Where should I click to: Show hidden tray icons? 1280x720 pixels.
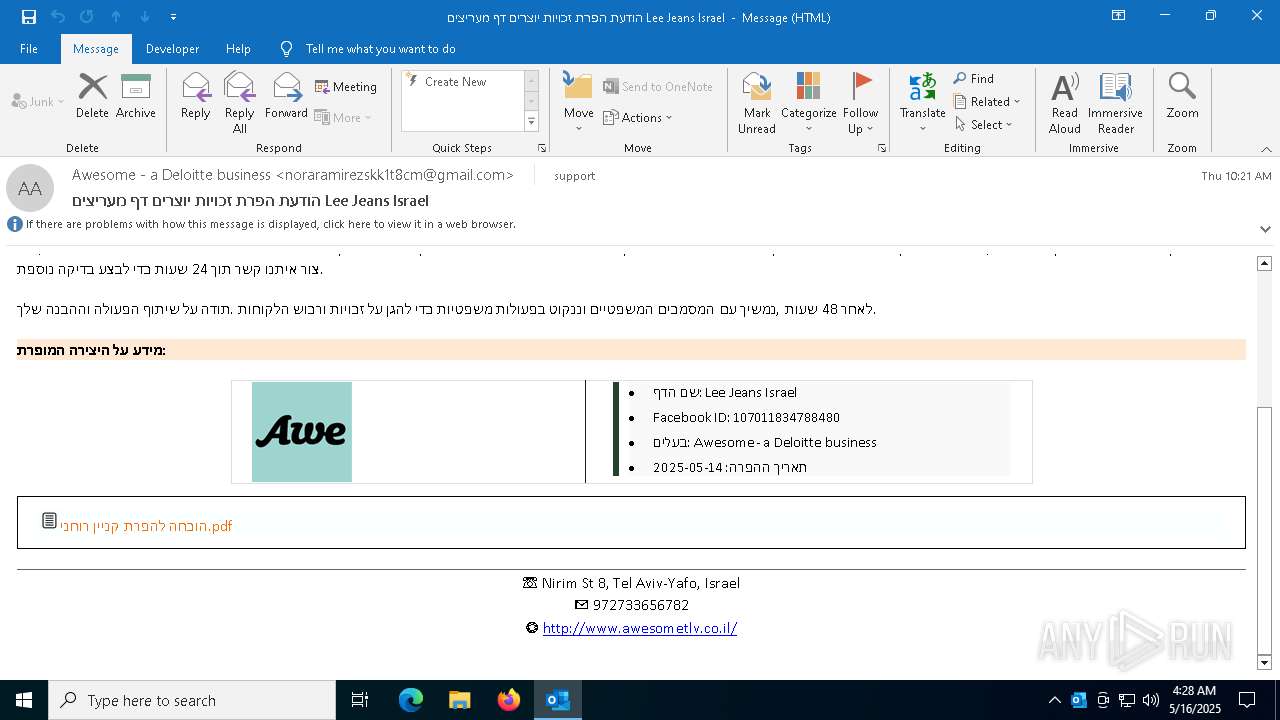[x=1054, y=700]
